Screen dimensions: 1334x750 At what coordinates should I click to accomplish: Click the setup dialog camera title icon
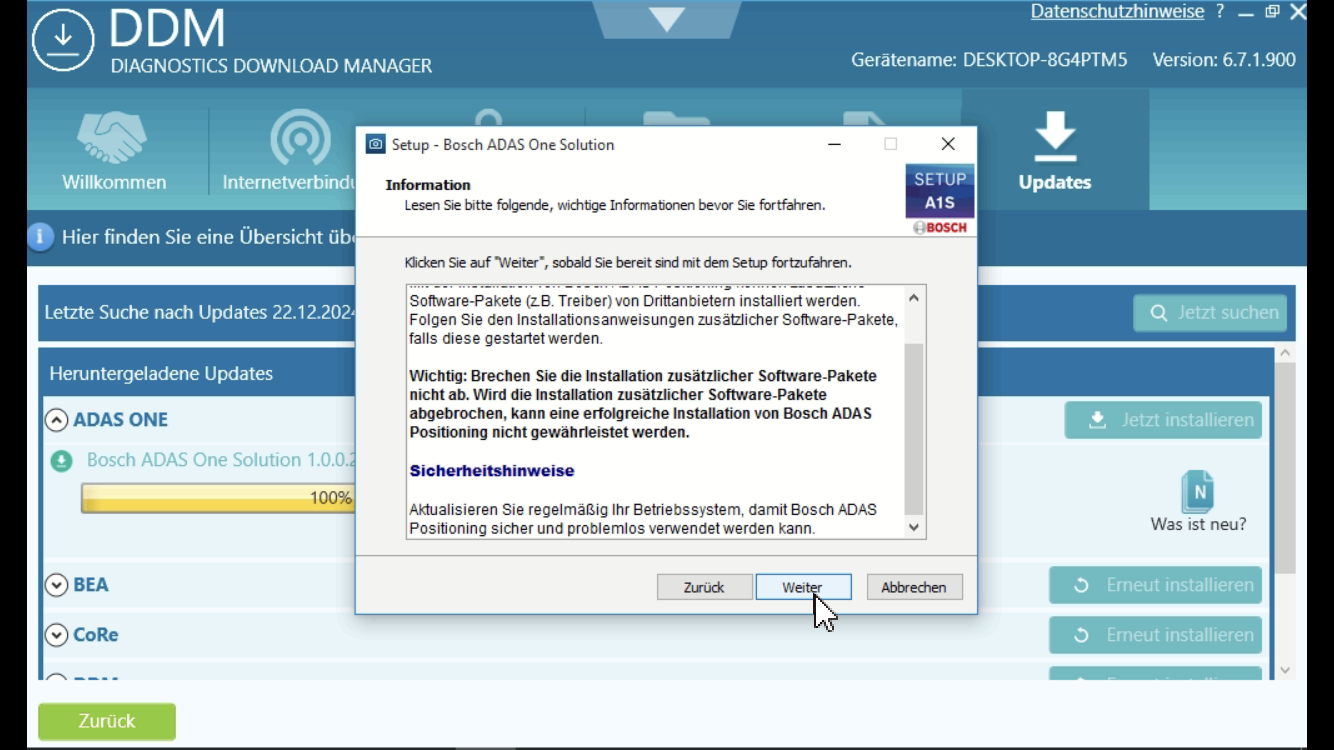coord(375,144)
